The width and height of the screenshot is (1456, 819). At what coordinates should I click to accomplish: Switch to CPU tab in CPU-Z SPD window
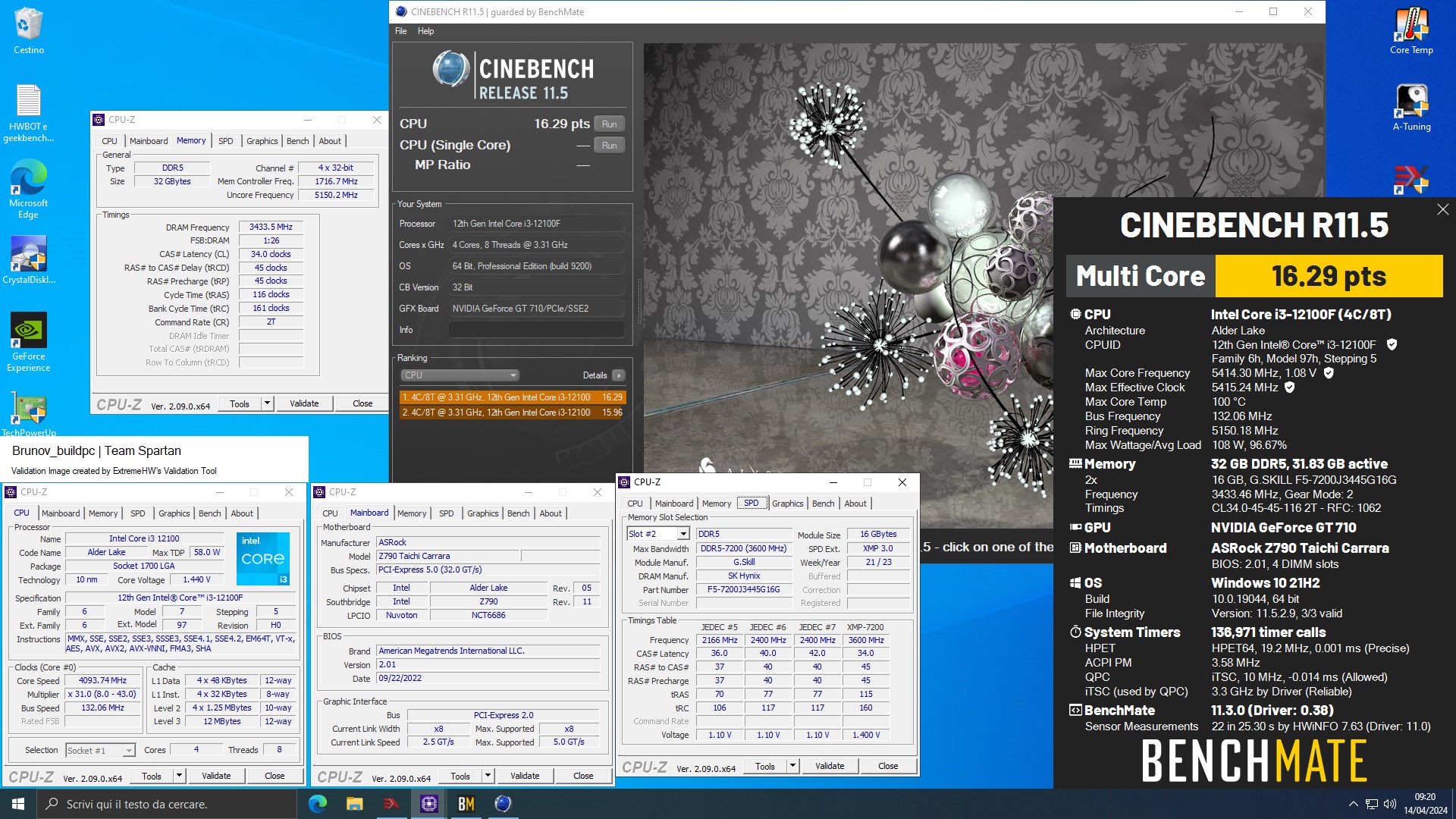(635, 504)
